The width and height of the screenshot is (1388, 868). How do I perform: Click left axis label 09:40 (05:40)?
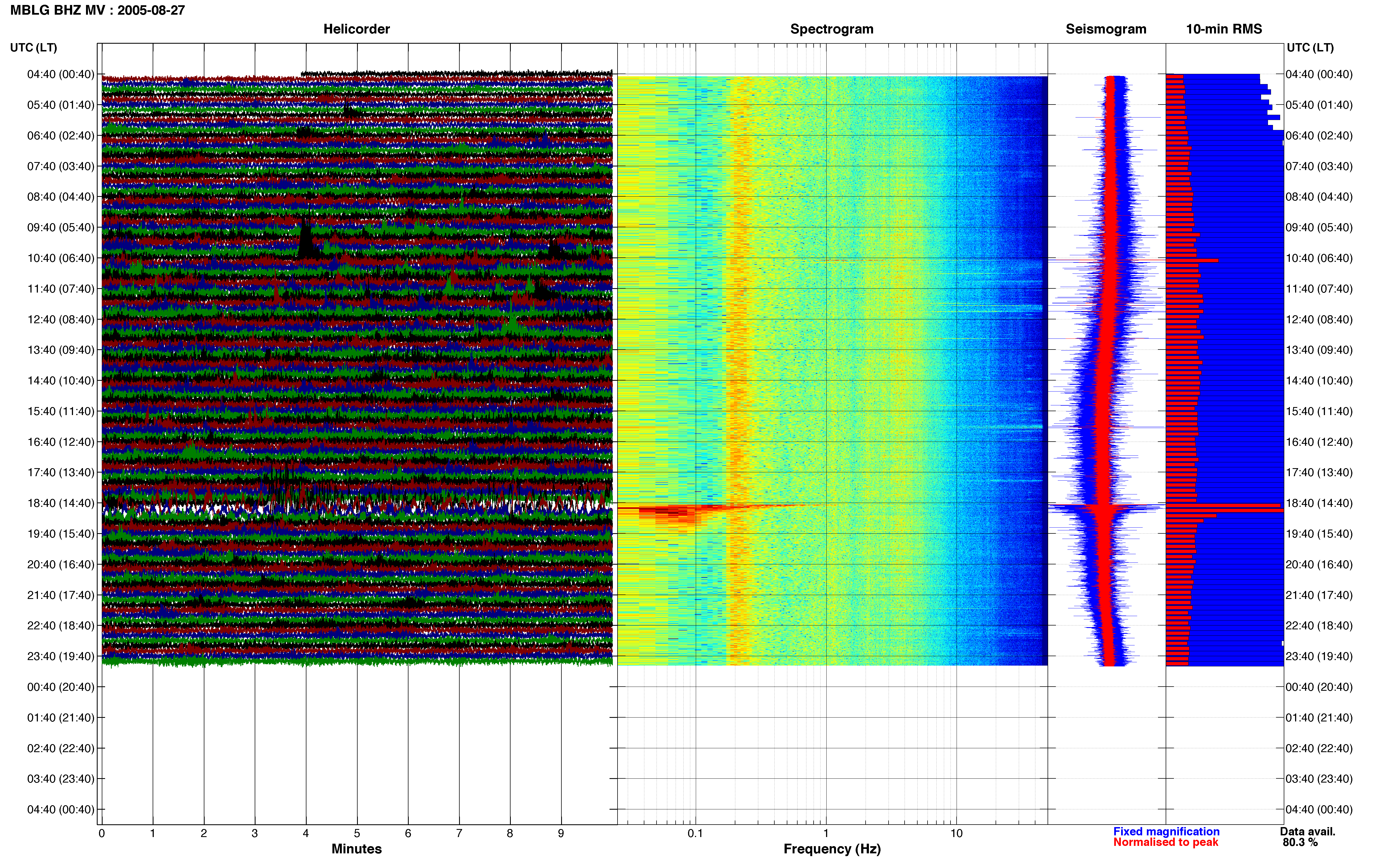click(x=61, y=227)
